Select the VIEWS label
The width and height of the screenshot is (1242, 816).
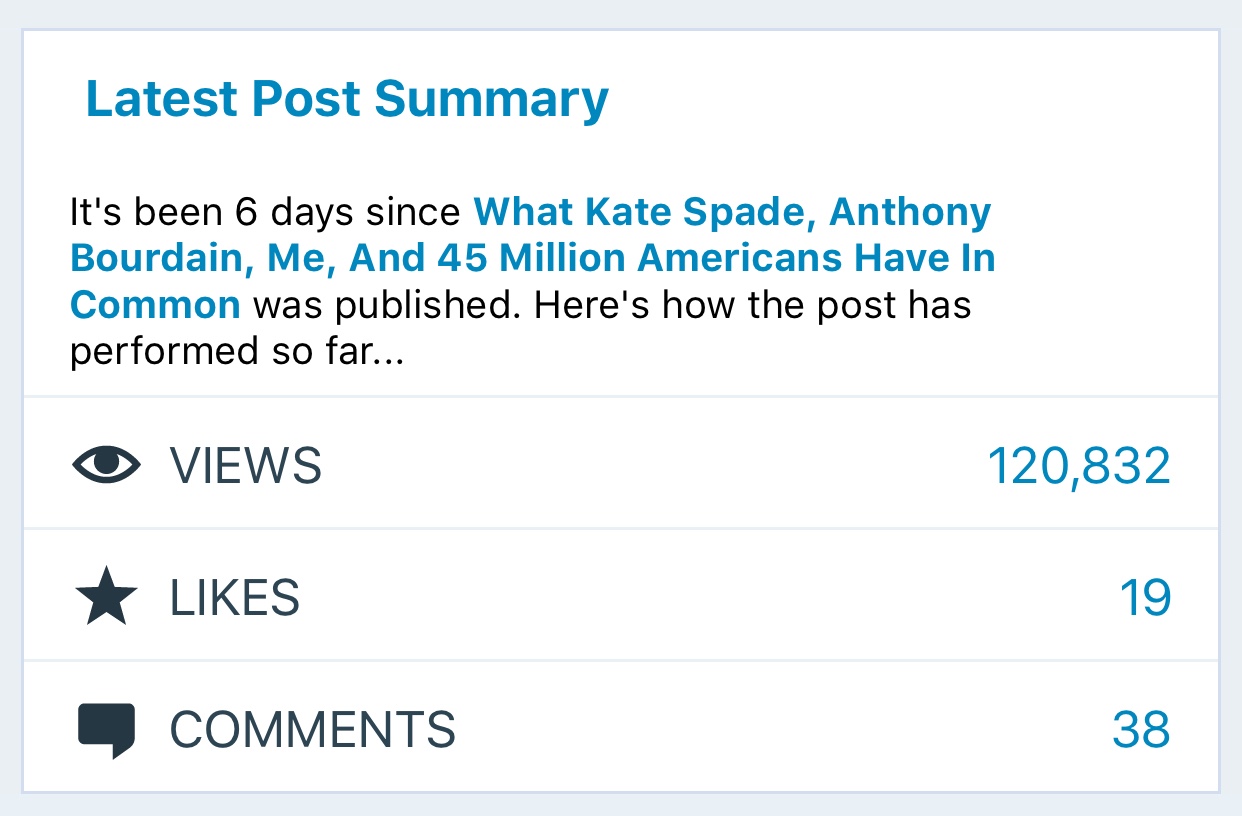point(246,466)
